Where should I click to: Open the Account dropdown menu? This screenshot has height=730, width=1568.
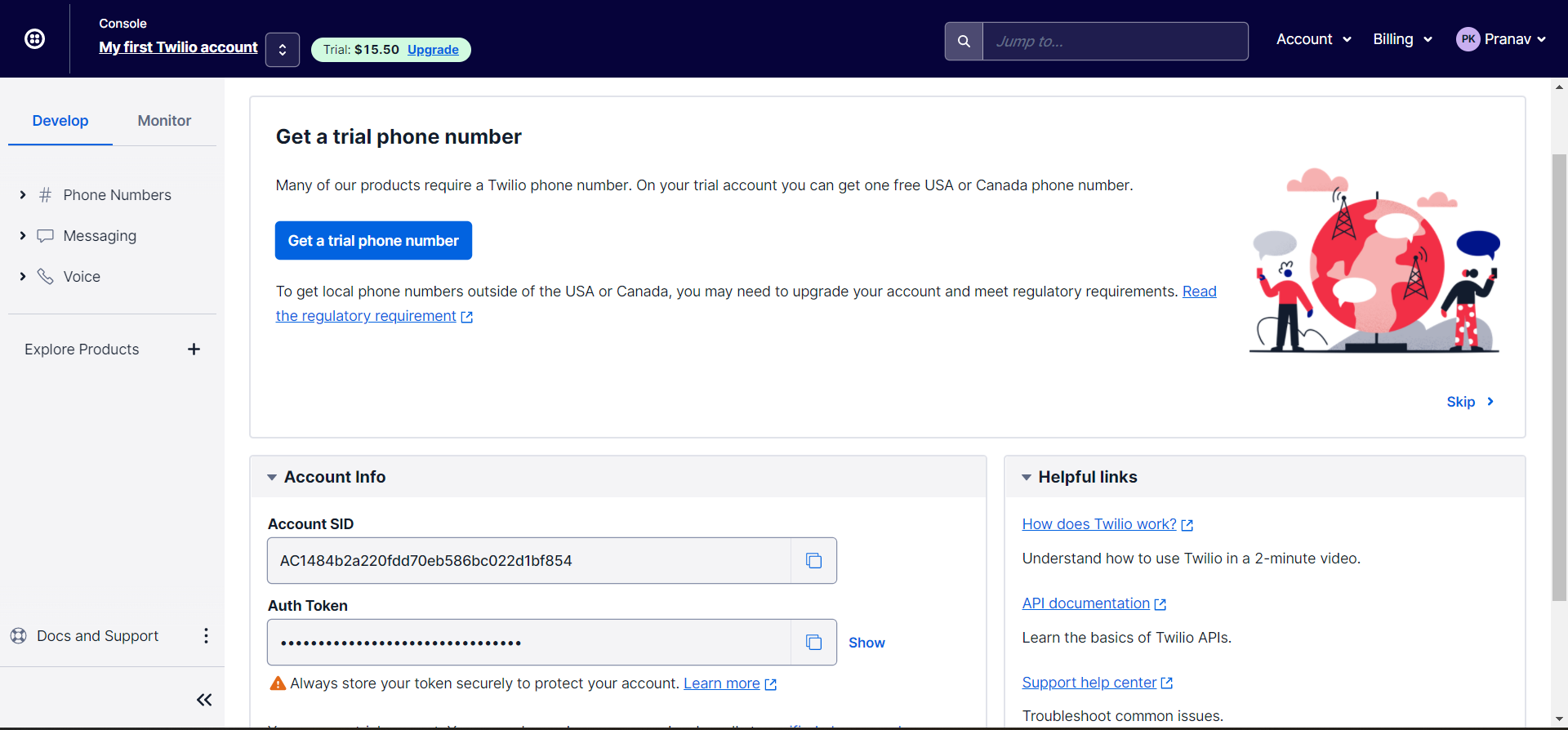(1314, 39)
